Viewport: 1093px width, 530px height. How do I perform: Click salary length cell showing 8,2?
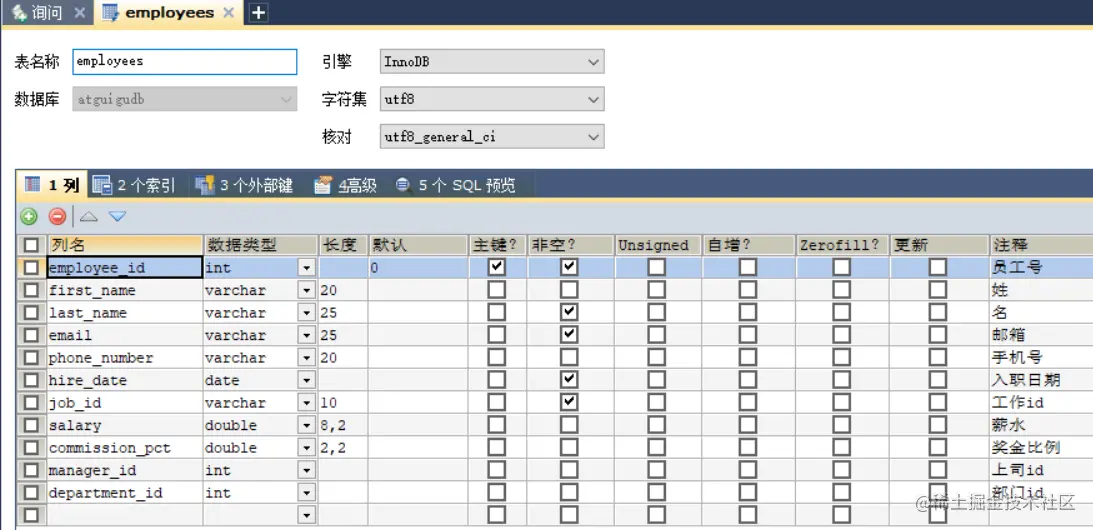click(x=343, y=425)
